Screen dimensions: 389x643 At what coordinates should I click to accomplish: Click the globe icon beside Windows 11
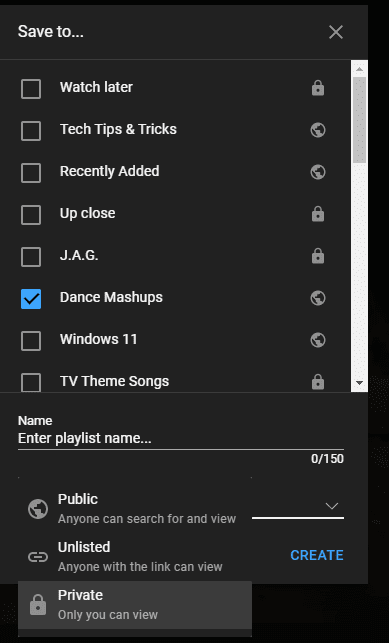tap(318, 340)
